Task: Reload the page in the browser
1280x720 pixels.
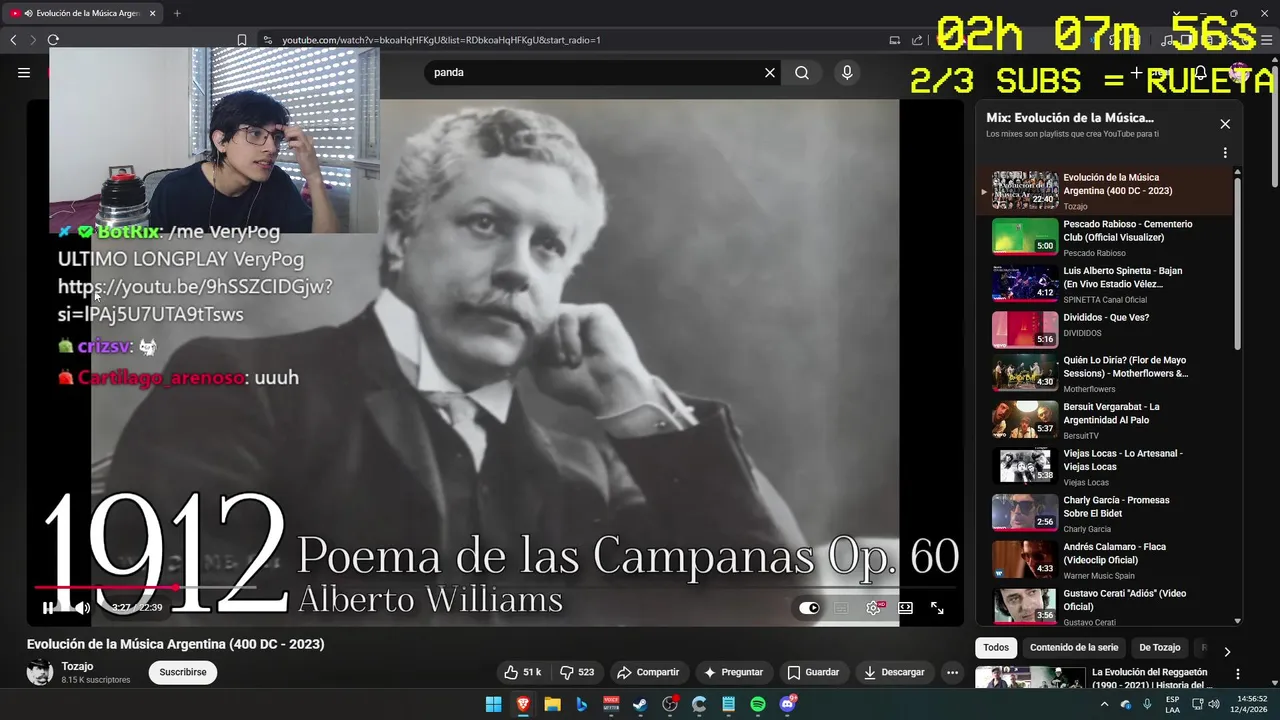Action: (x=53, y=40)
